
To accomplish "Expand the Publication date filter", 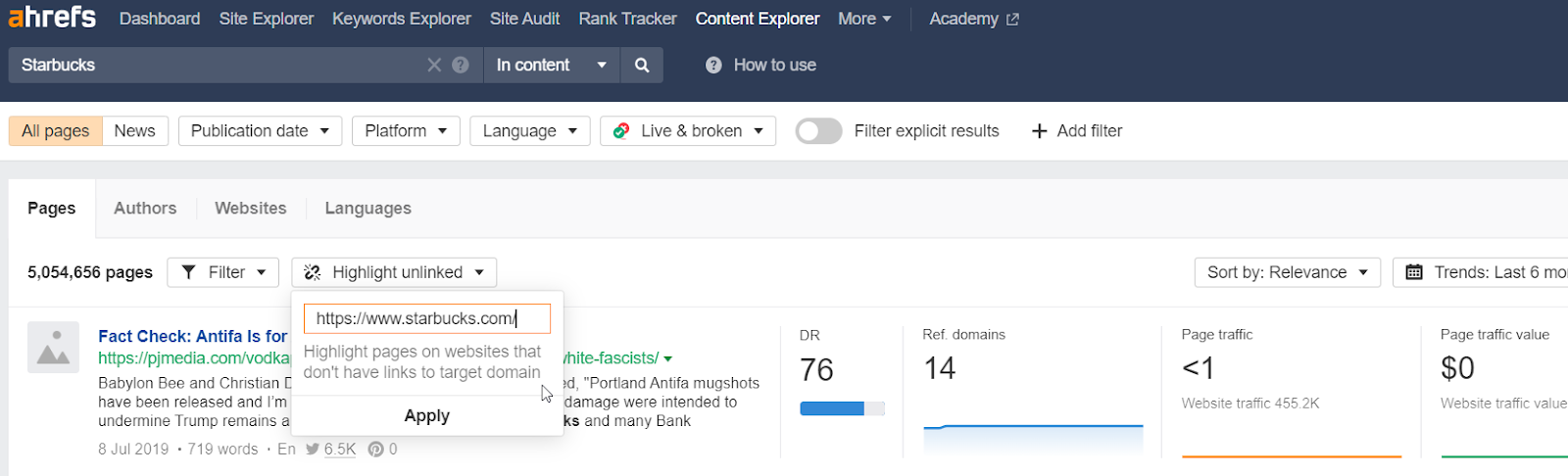I will tap(260, 130).
